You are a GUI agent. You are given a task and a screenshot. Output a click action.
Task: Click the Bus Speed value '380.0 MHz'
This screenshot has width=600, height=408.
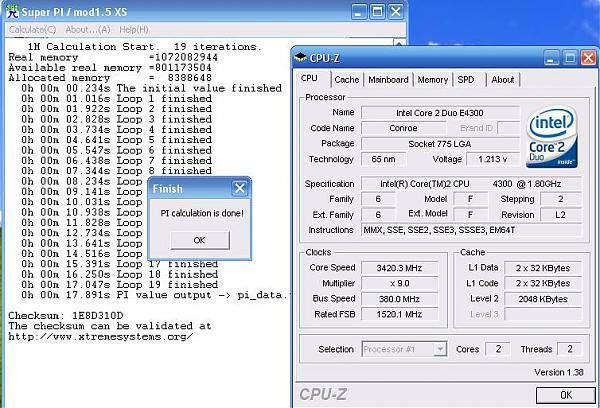[x=399, y=299]
